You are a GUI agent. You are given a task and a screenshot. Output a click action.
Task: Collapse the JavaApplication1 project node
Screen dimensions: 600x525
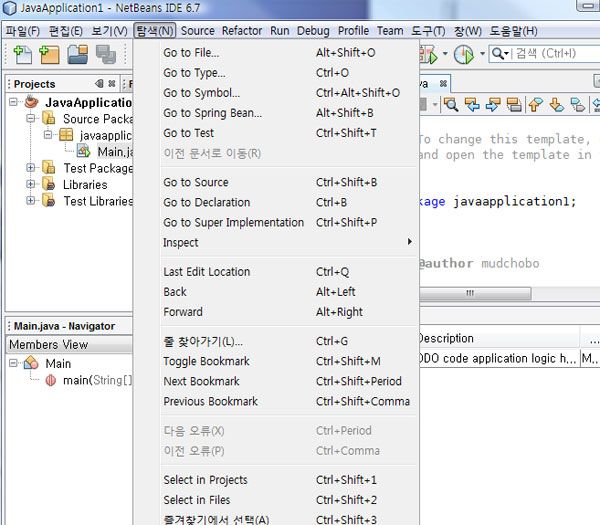13,102
